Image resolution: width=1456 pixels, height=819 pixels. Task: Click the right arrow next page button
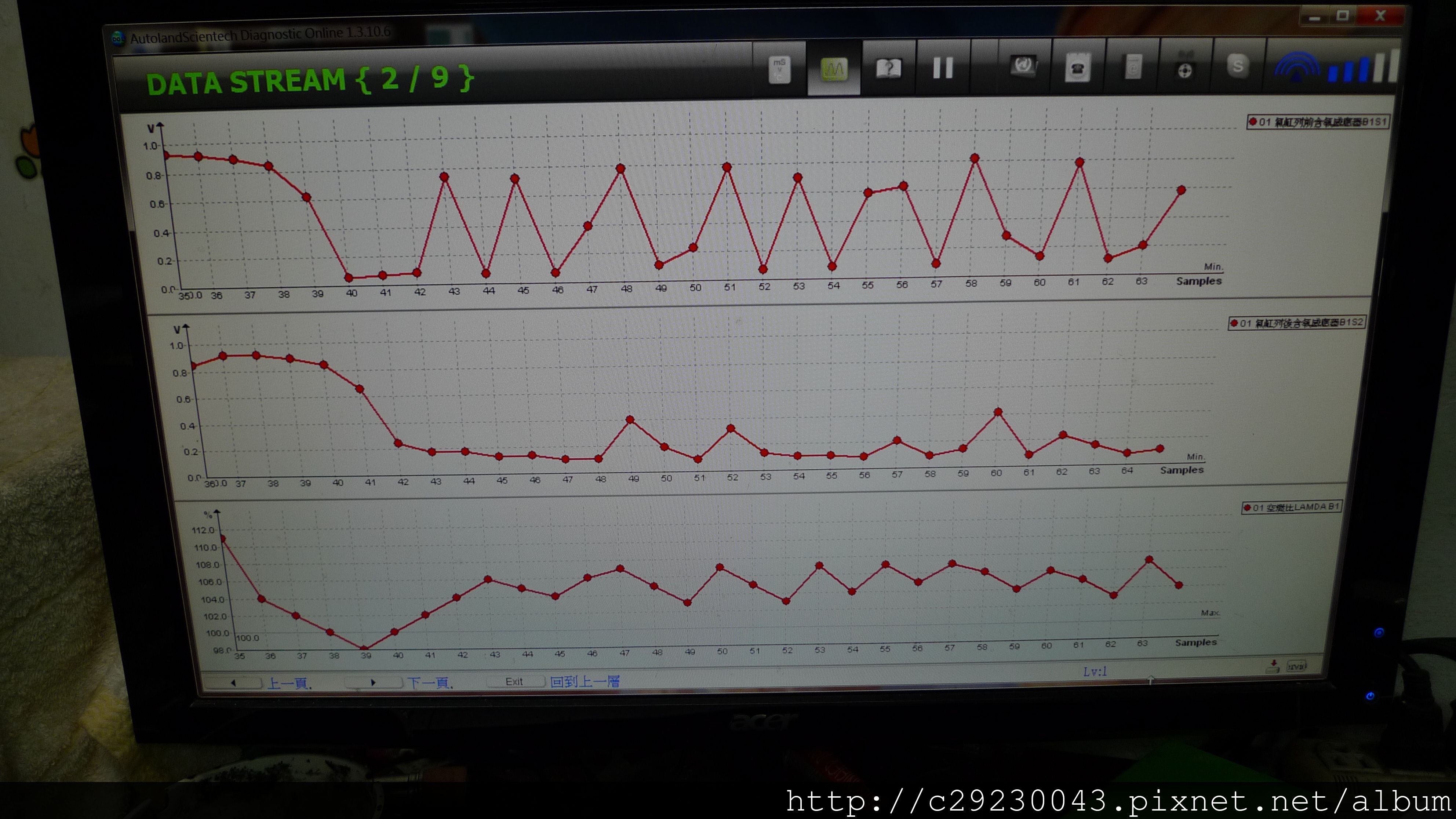coord(373,682)
